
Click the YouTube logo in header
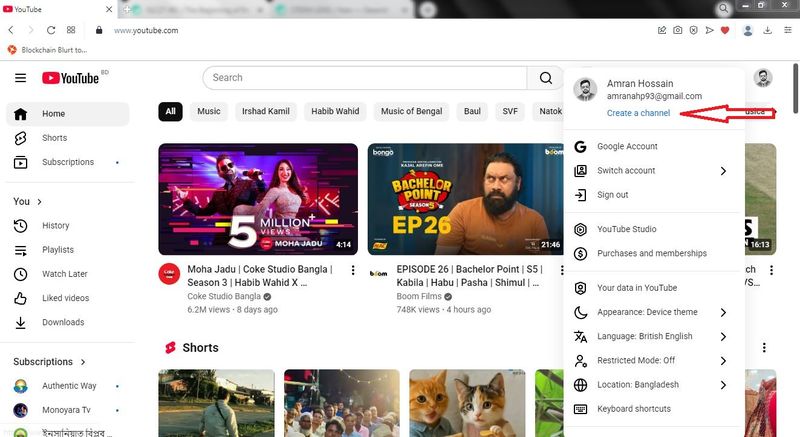point(70,78)
